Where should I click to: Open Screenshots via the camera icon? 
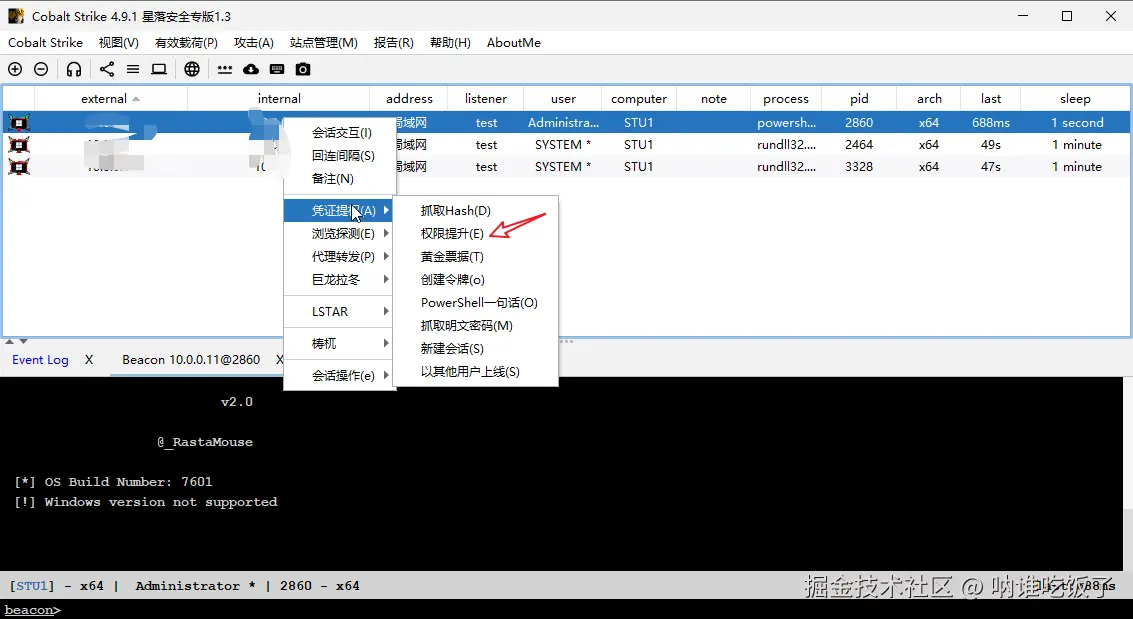303,69
